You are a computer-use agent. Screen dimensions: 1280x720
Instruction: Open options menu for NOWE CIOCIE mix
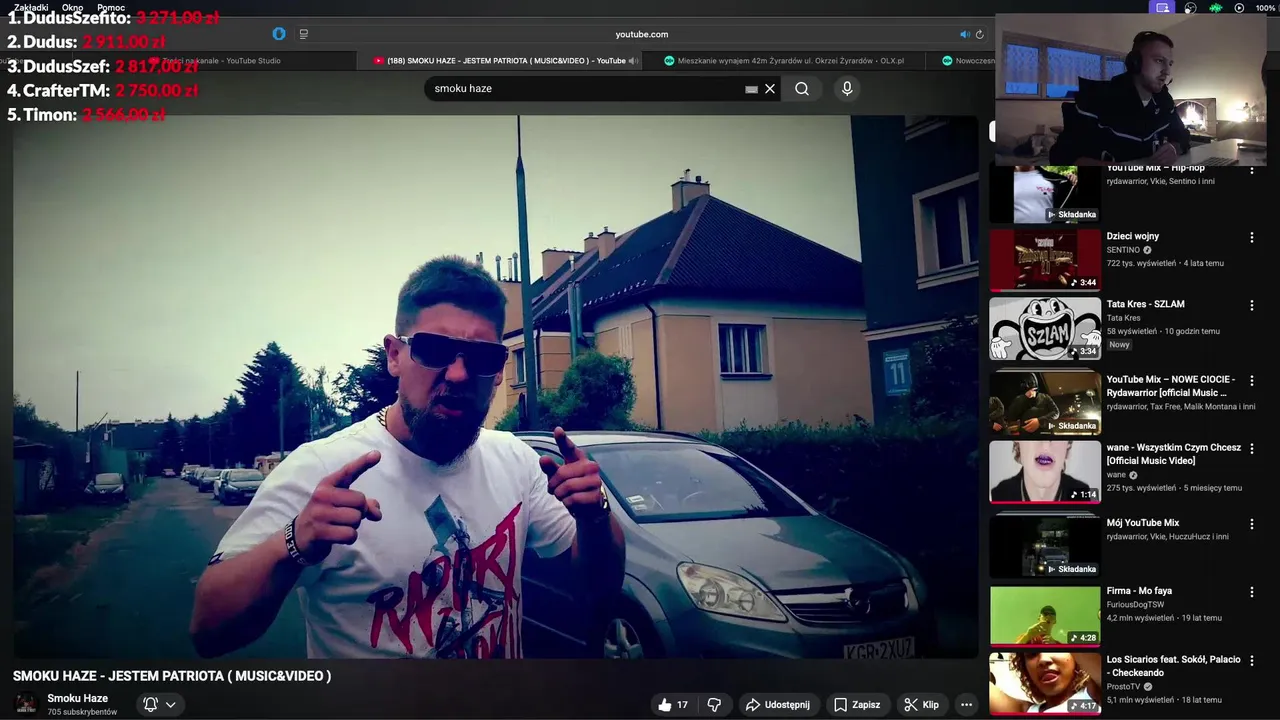coord(1251,381)
